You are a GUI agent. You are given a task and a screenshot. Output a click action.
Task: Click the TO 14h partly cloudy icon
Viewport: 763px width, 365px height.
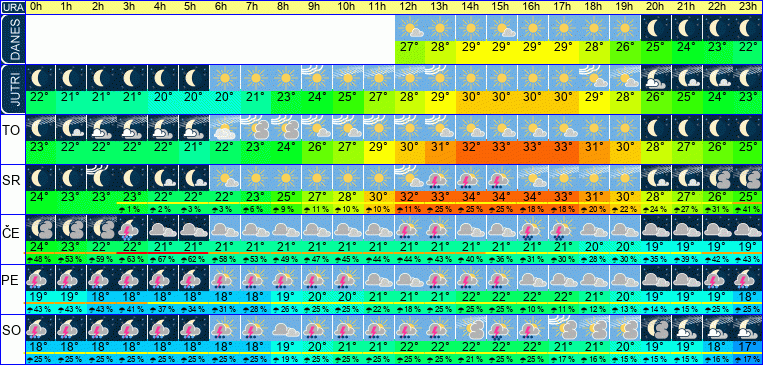pos(472,128)
